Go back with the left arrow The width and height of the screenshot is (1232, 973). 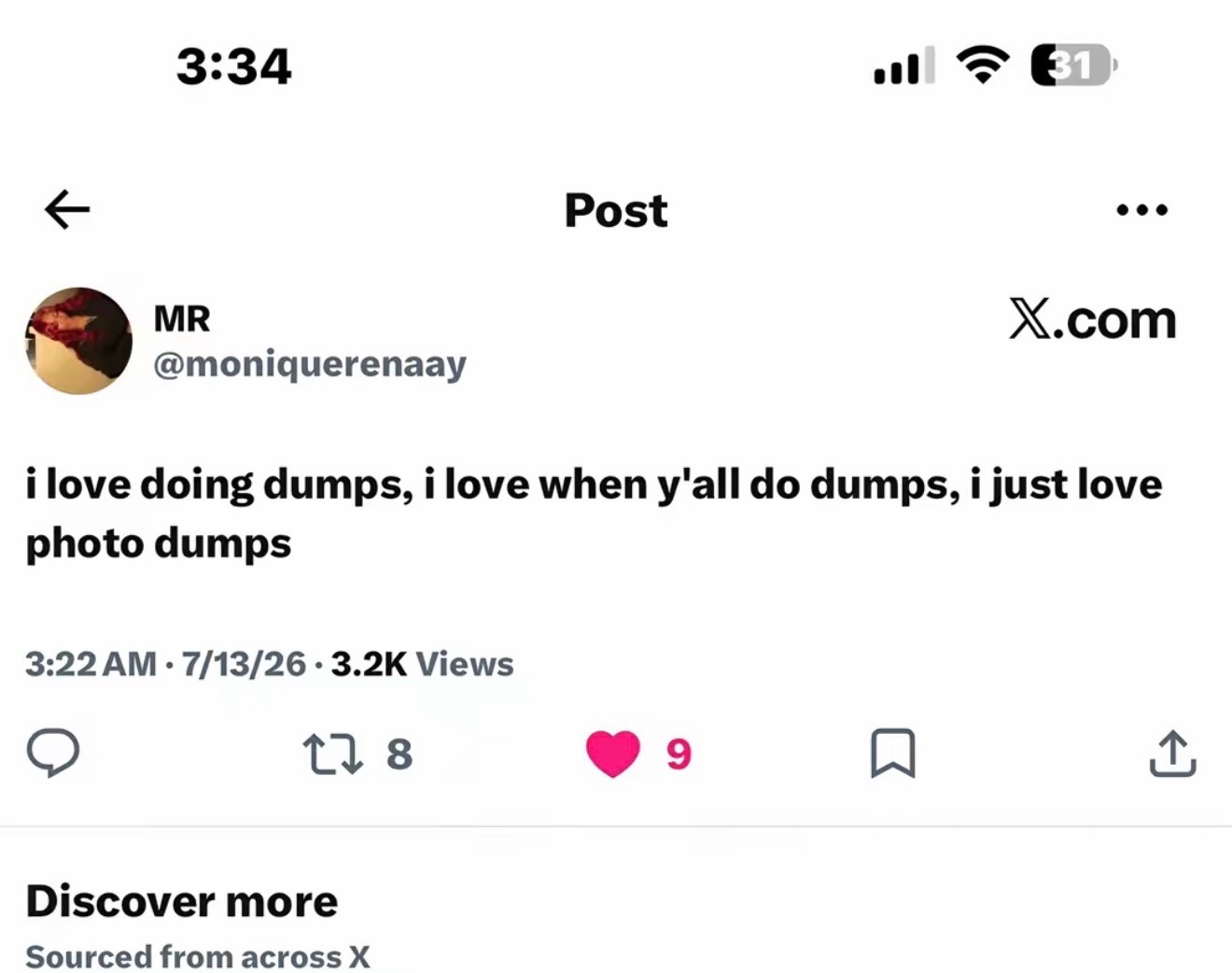(67, 208)
